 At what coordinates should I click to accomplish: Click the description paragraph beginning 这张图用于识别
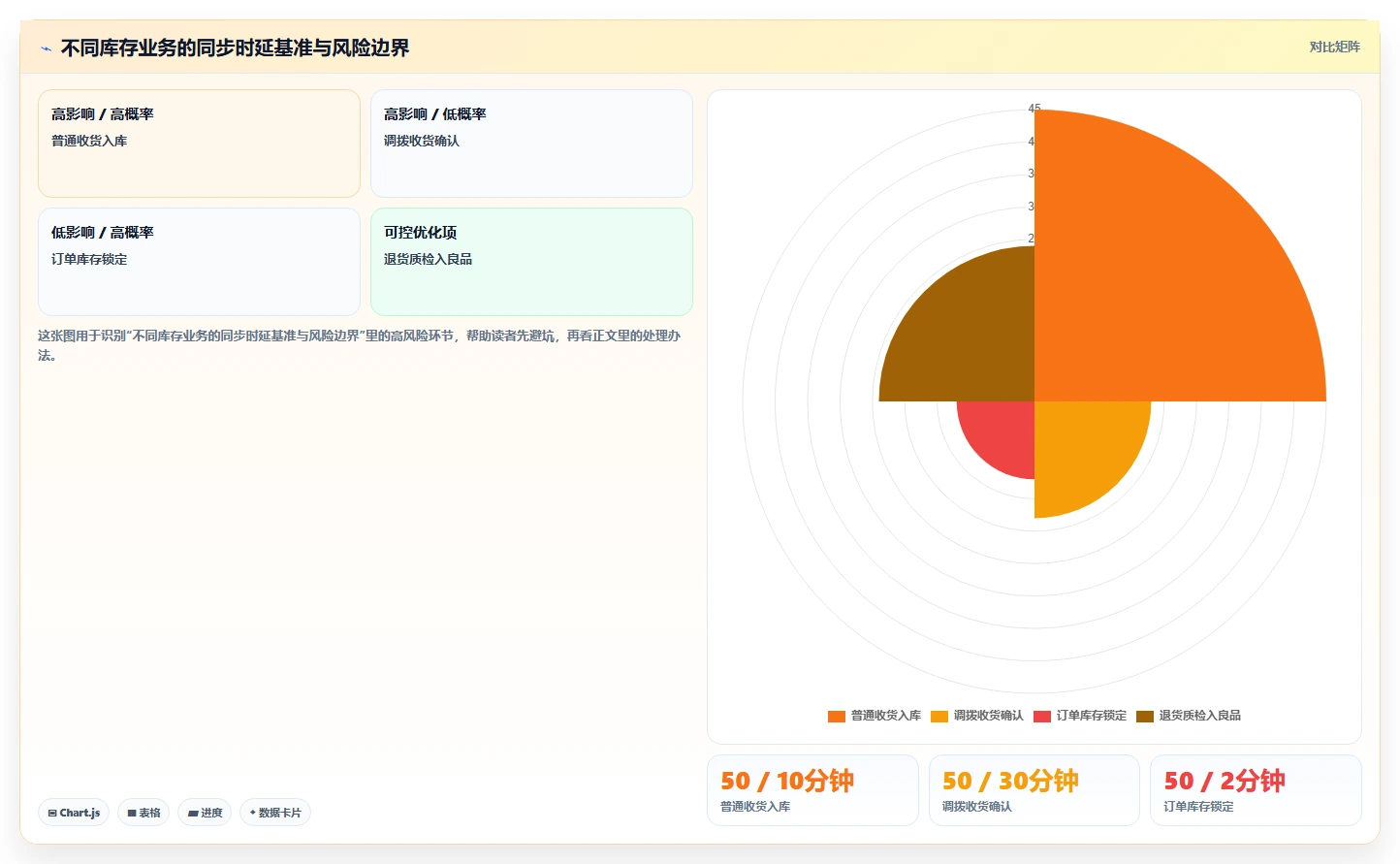(360, 345)
